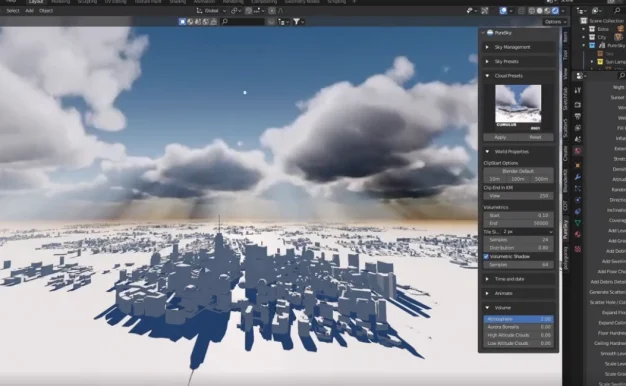Switch to the Scatter5 sidebar tab

(565, 128)
